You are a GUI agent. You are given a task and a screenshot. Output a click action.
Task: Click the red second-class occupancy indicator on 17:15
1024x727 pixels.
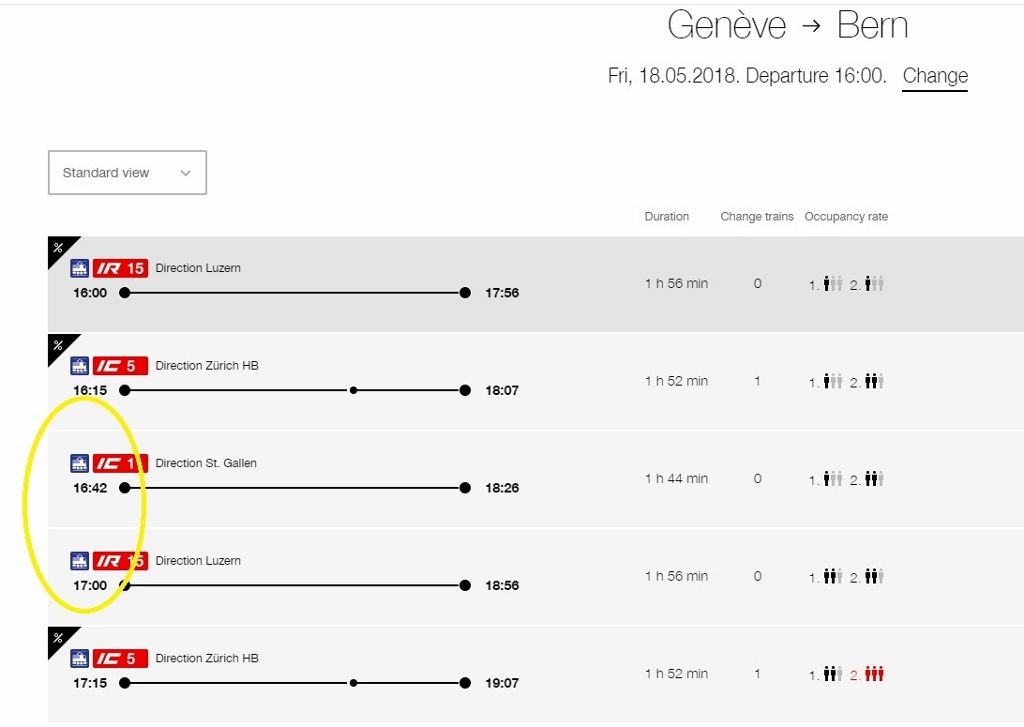tap(875, 674)
